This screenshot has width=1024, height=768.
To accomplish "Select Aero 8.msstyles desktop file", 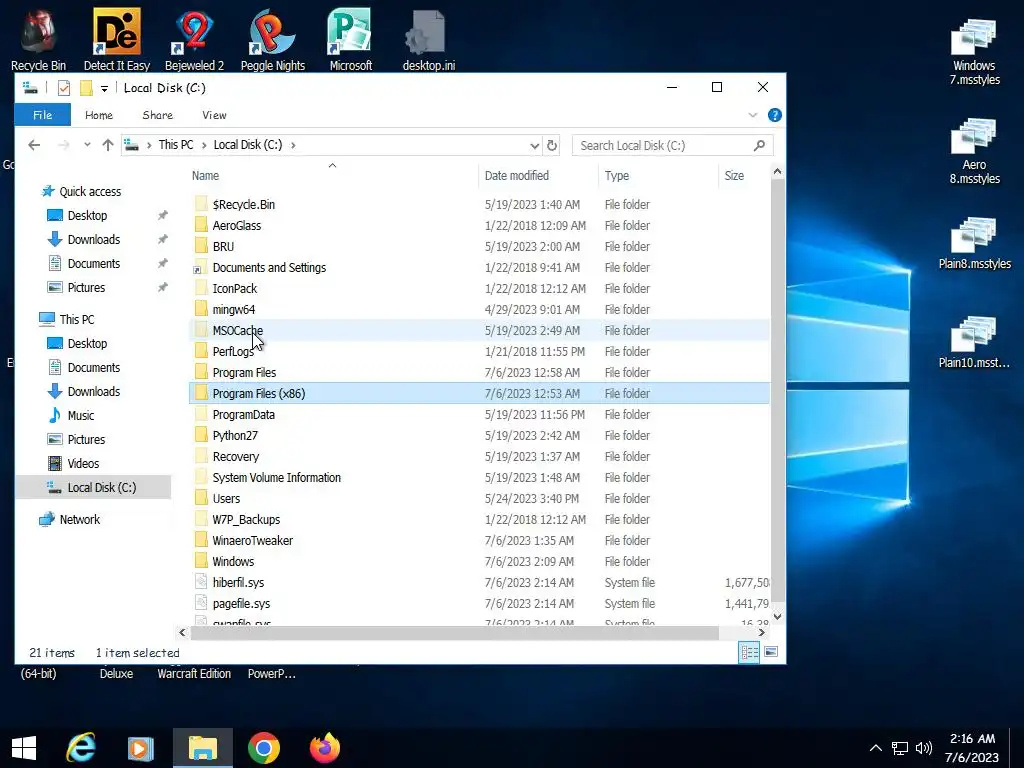I will pos(974,150).
